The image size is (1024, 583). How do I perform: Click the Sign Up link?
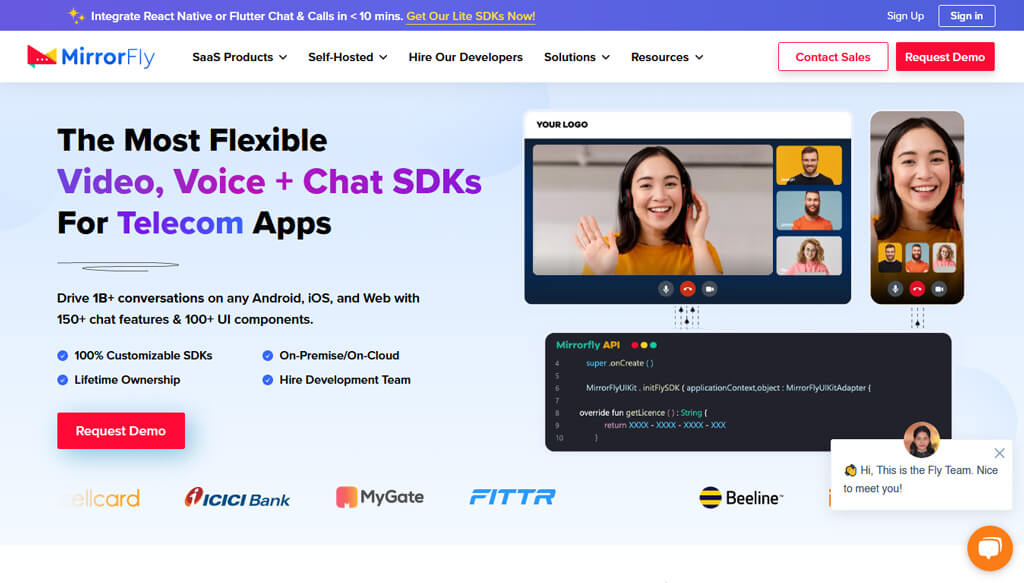pyautogui.click(x=905, y=16)
